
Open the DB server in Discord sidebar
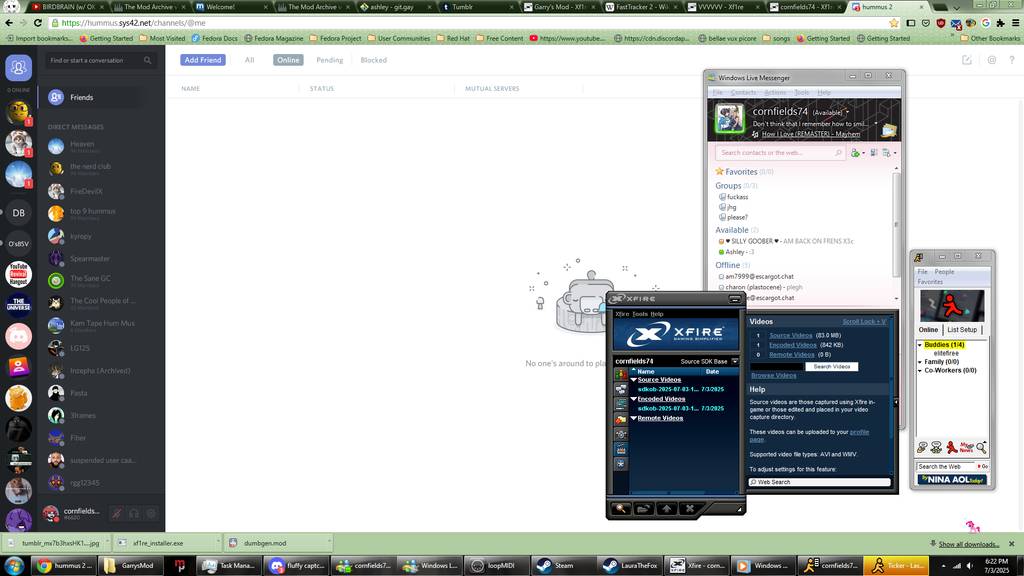[18, 213]
